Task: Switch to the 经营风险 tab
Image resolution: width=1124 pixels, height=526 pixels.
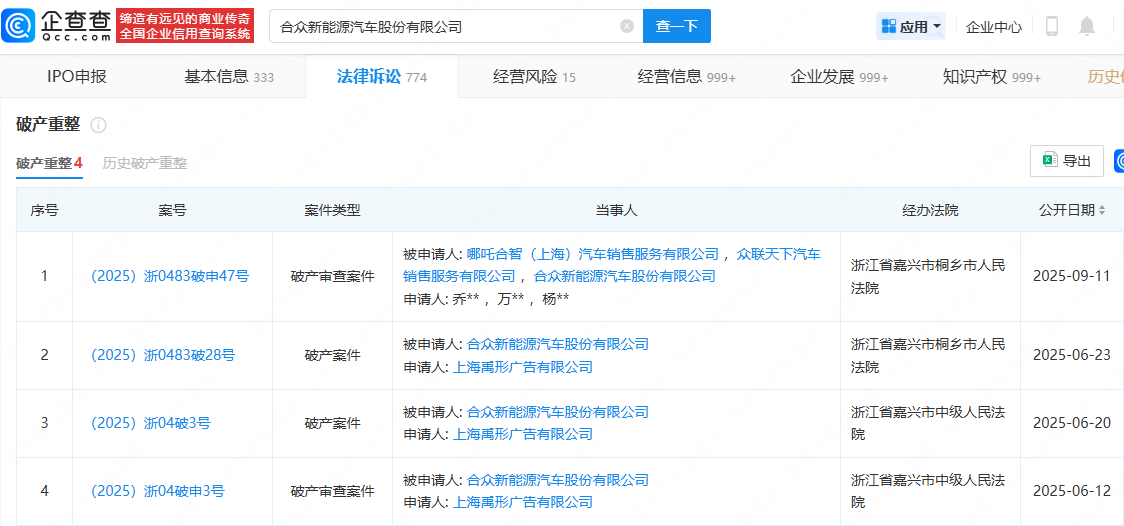Action: (535, 77)
